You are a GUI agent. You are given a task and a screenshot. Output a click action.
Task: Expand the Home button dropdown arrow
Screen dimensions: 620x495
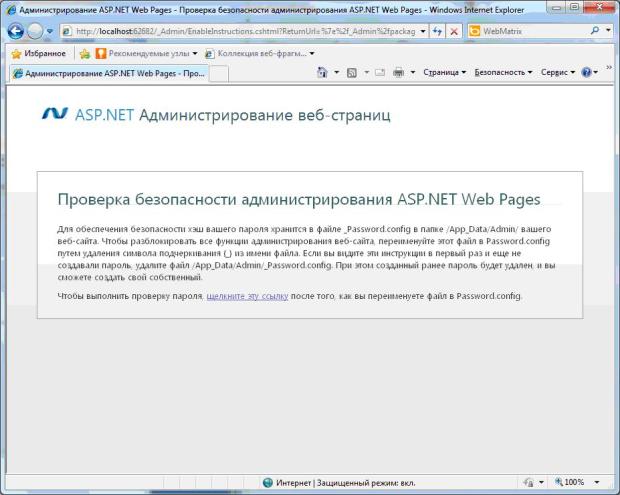[x=336, y=72]
